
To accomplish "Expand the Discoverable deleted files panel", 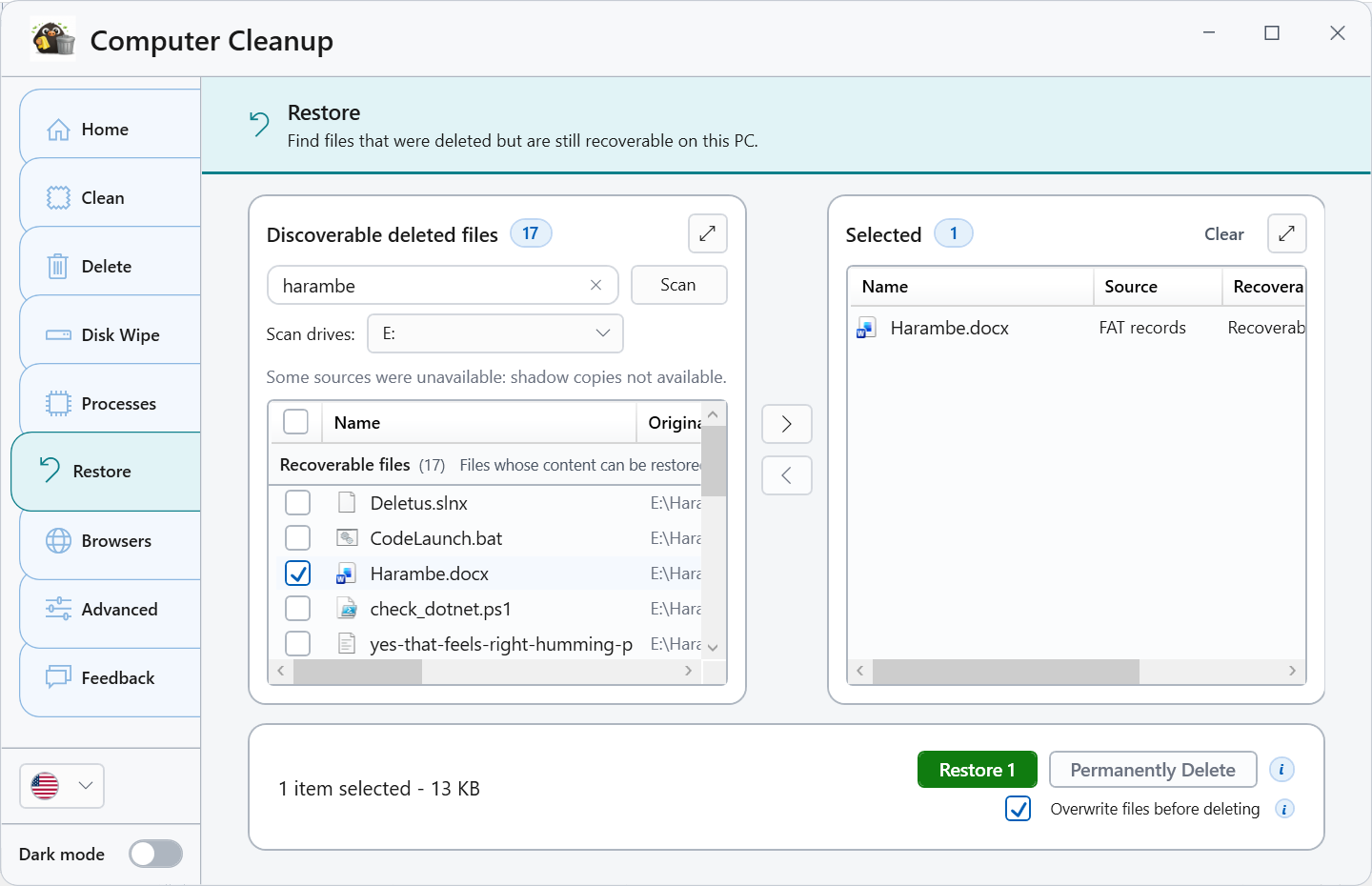I will coord(707,233).
